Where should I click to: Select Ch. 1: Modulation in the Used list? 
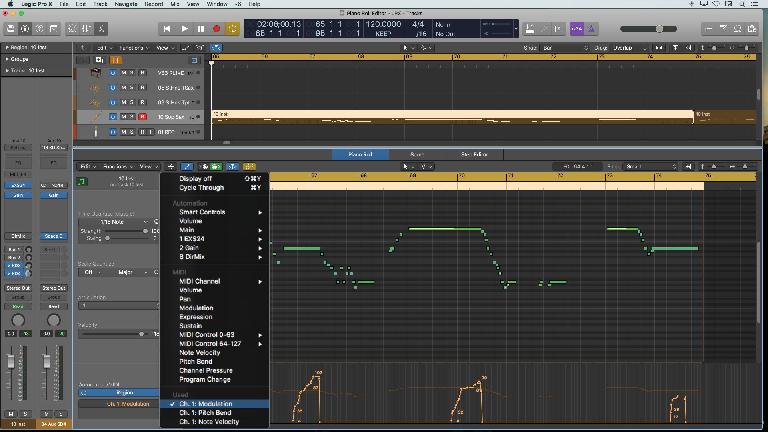(215, 404)
